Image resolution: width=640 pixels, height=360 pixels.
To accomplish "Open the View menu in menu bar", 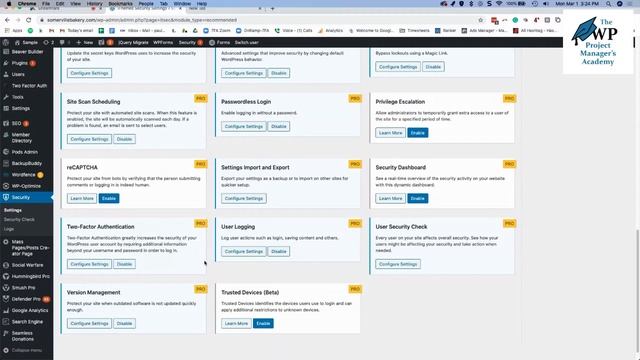I will [76, 3].
